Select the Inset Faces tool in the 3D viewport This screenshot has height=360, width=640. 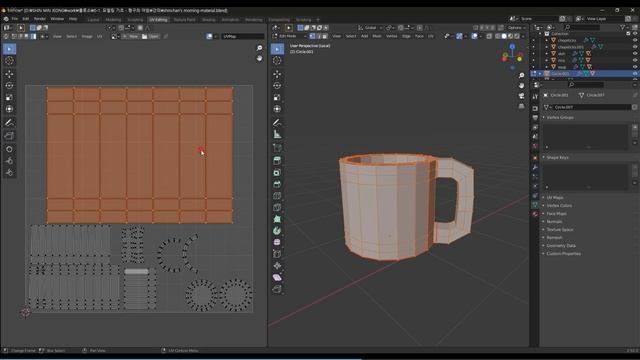pyautogui.click(x=277, y=173)
